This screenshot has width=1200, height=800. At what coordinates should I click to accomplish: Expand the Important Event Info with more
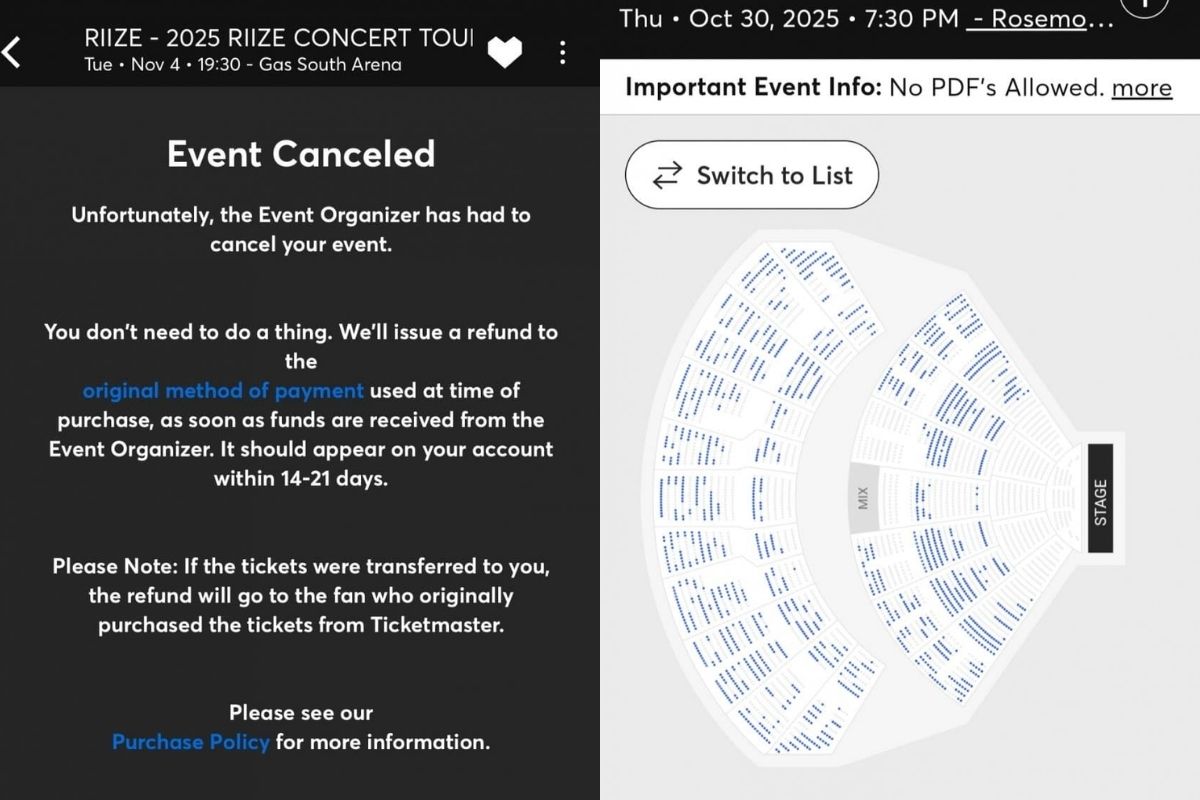click(1142, 88)
